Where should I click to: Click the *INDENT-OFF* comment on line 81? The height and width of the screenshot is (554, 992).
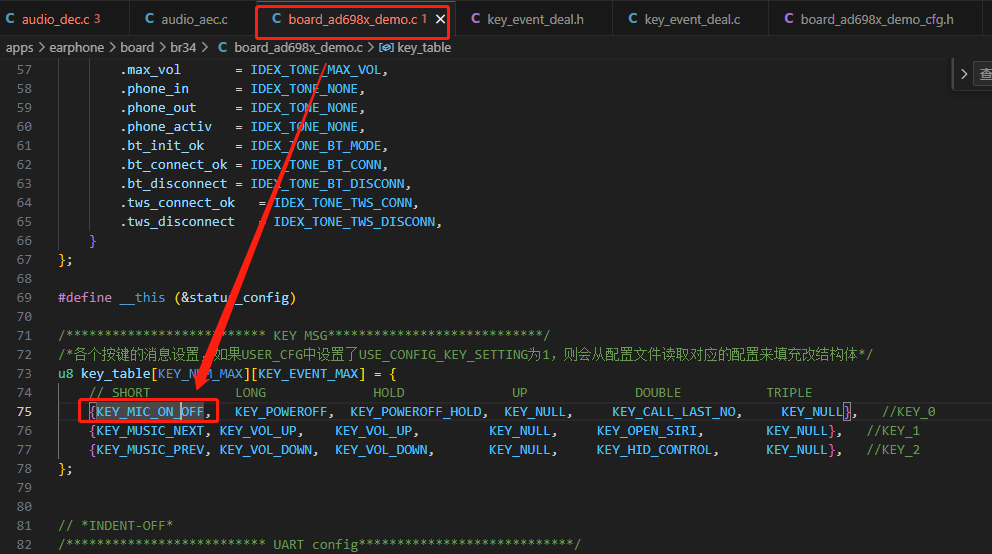coord(116,526)
